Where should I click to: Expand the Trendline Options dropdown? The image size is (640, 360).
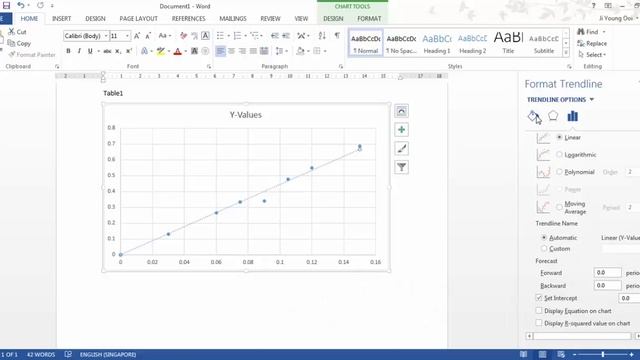[x=592, y=100]
